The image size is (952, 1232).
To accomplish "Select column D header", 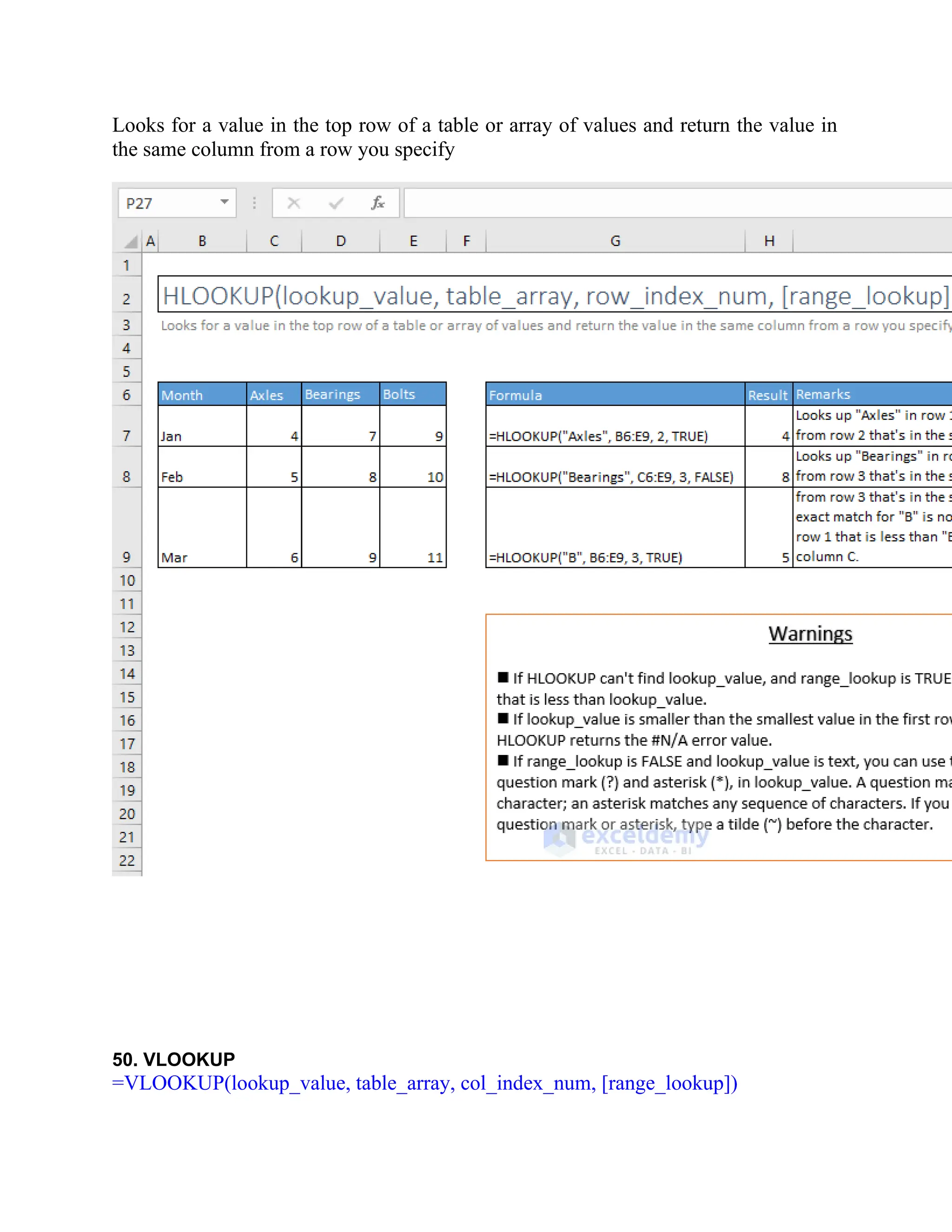I will coord(341,241).
